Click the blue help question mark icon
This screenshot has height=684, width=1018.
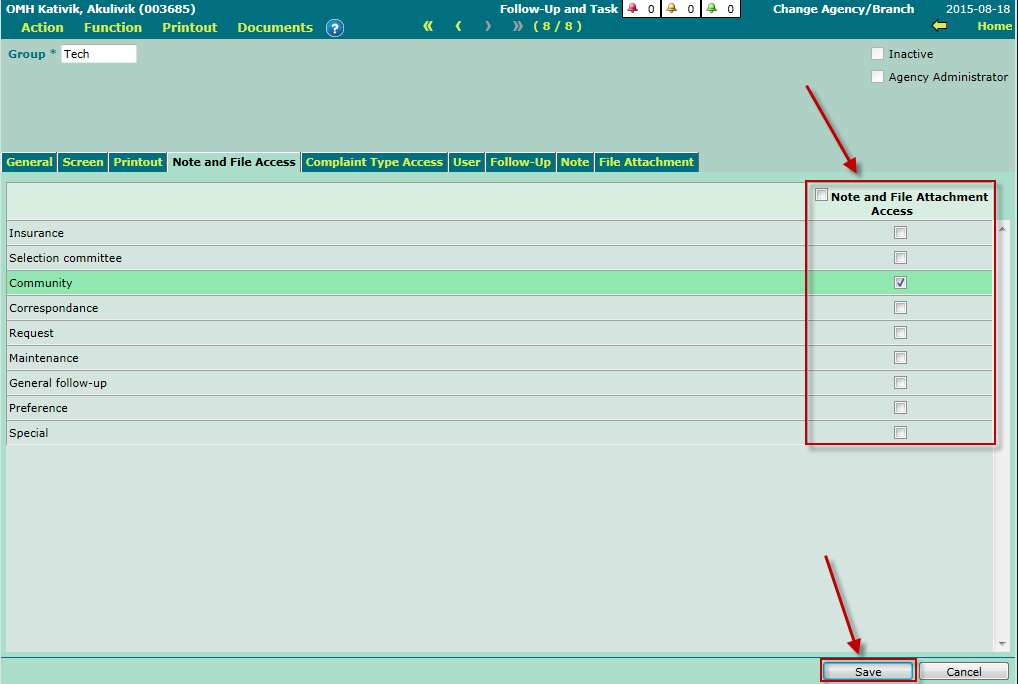[335, 28]
